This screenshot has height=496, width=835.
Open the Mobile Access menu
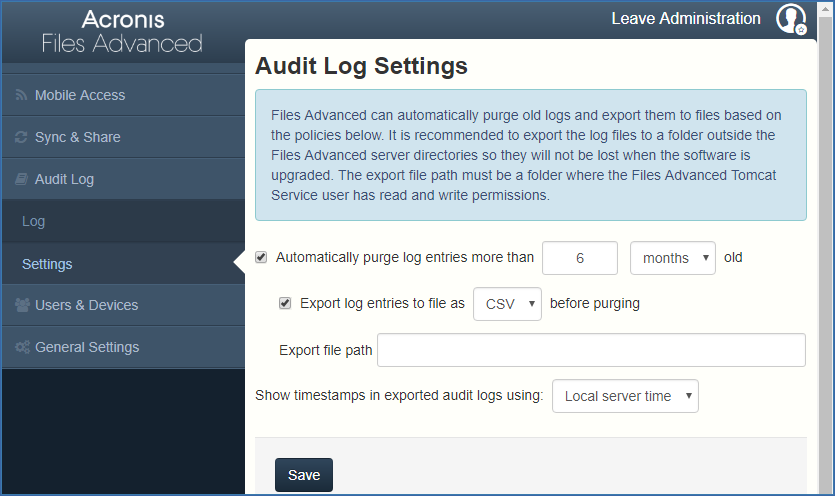(124, 95)
